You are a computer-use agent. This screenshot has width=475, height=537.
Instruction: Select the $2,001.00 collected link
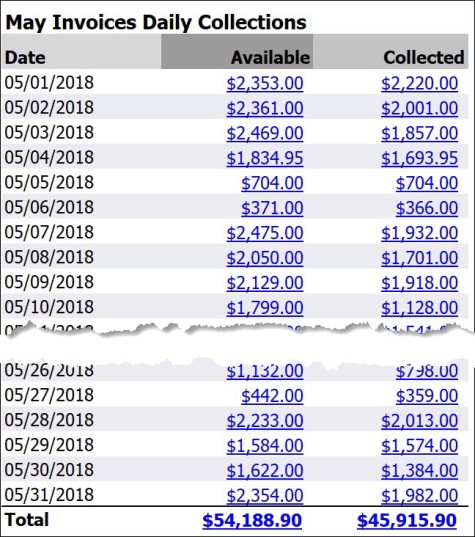tap(420, 108)
